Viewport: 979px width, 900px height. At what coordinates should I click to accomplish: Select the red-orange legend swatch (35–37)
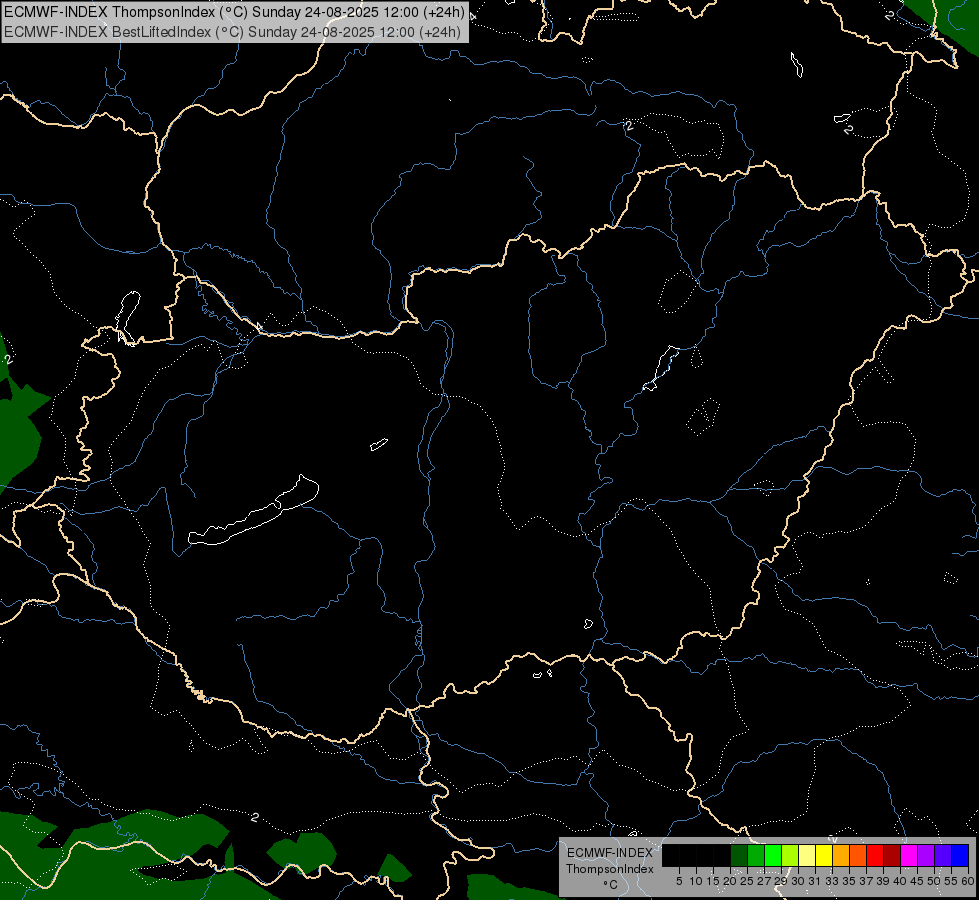point(858,855)
